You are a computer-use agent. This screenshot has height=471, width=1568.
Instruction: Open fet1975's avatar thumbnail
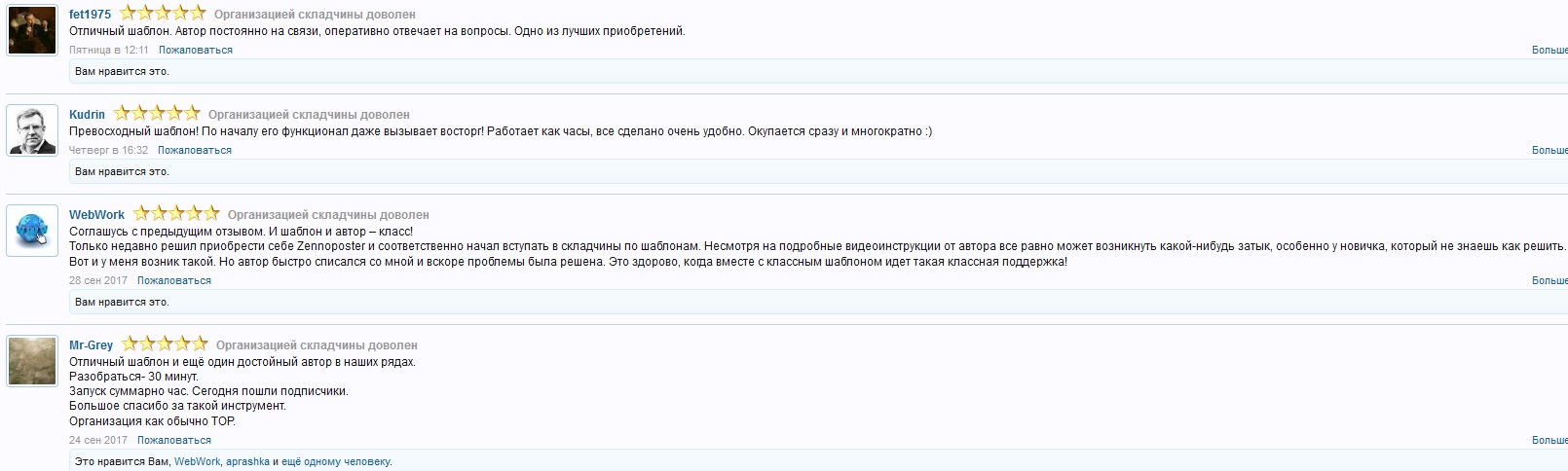pos(32,30)
